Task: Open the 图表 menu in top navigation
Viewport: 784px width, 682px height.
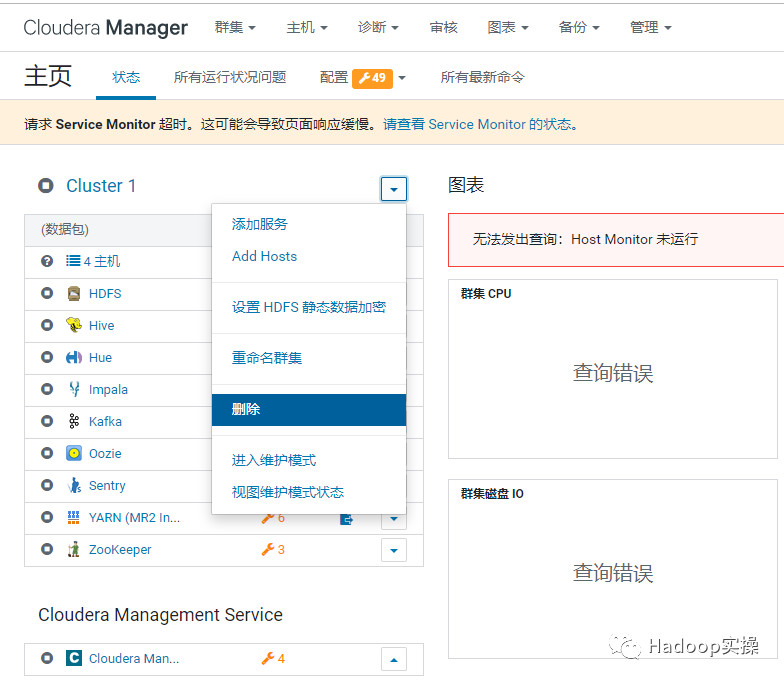Action: tap(508, 27)
